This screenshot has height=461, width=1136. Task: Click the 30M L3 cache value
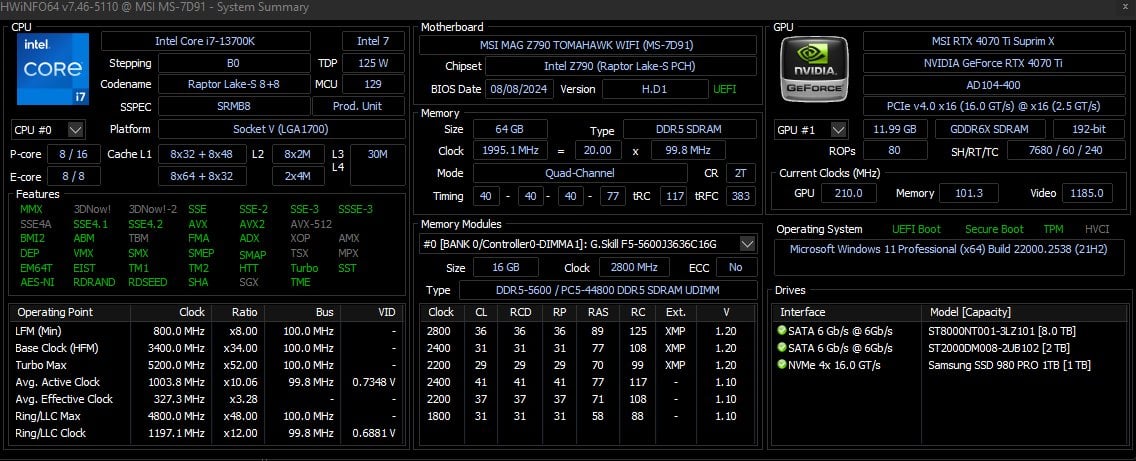click(377, 165)
